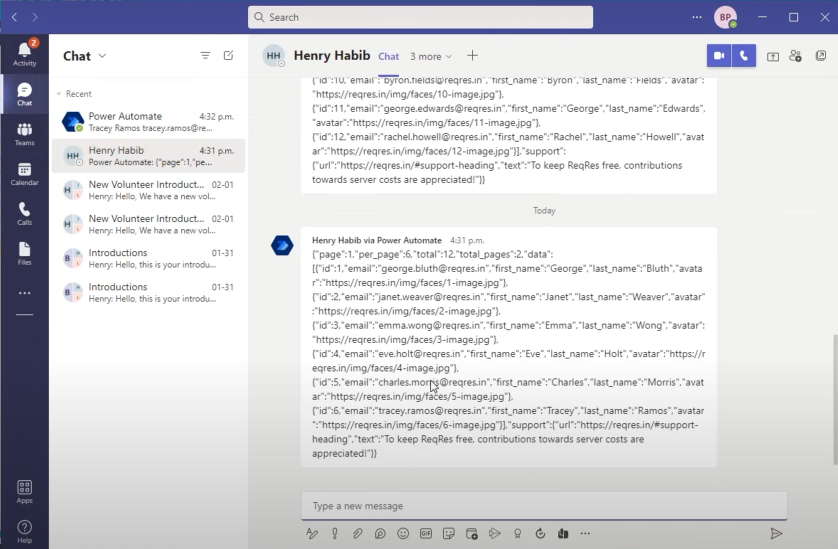Click Henry Habib's HH avatar in header
Image resolution: width=838 pixels, height=549 pixels.
pyautogui.click(x=274, y=56)
